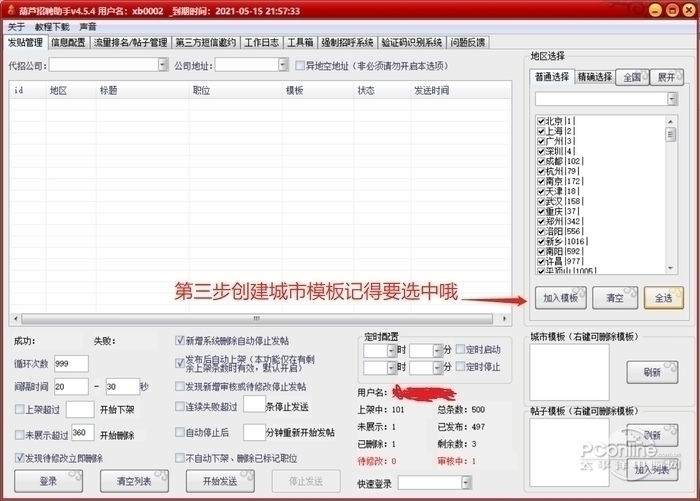The height and width of the screenshot is (501, 700).
Task: Open the start-time hour dropdown
Action: point(392,351)
